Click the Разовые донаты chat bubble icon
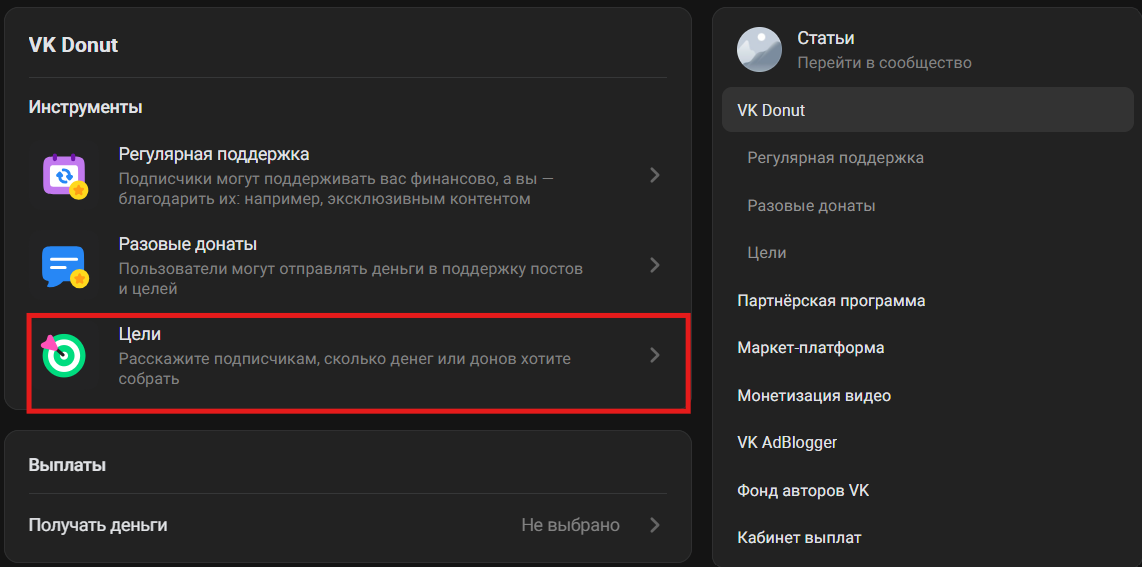Image resolution: width=1142 pixels, height=567 pixels. [64, 265]
